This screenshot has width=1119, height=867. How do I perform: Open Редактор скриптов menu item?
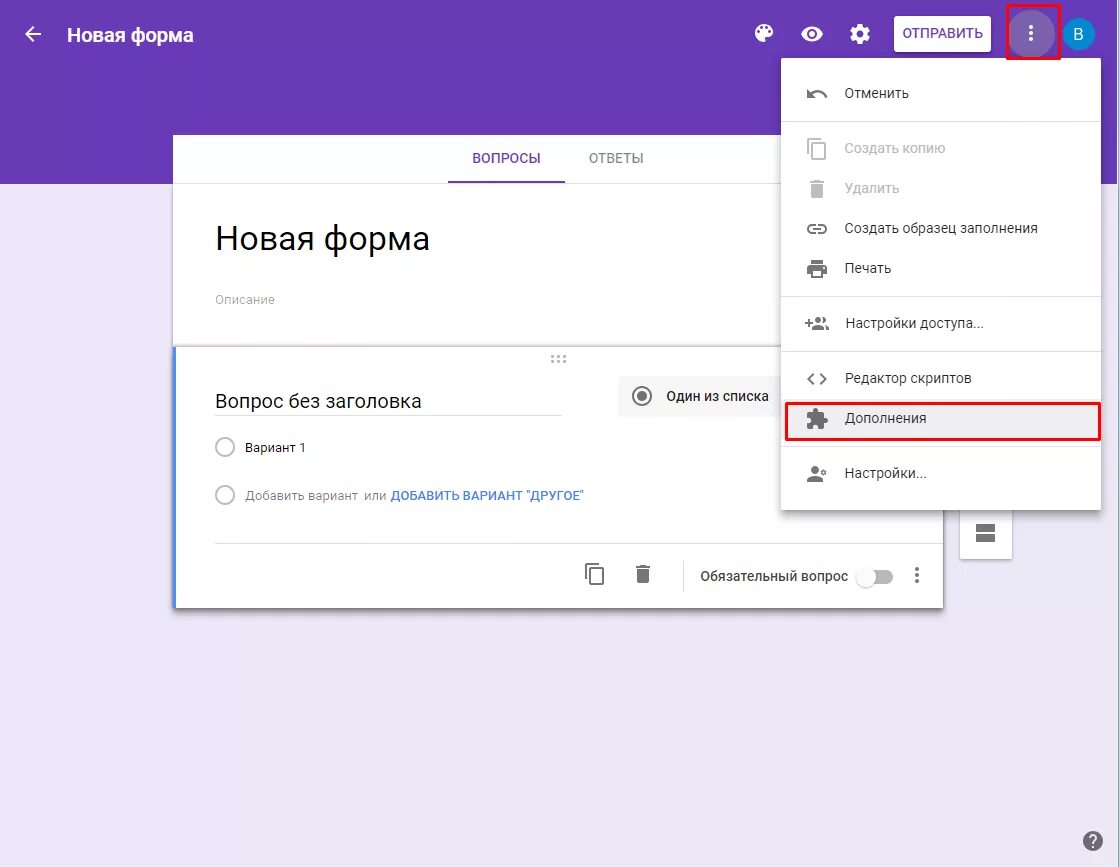(941, 378)
